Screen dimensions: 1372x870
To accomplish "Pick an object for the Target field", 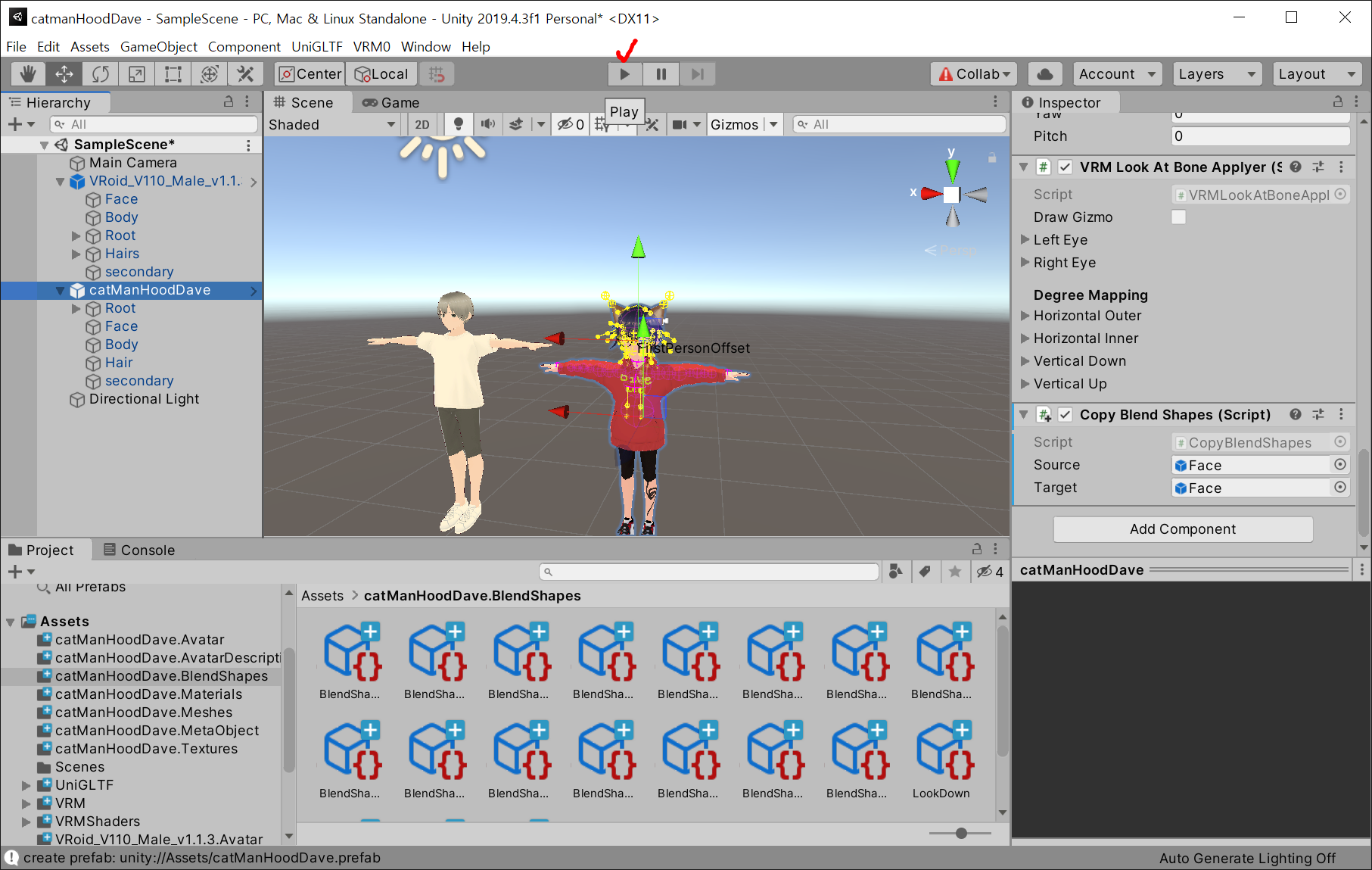I will point(1340,487).
